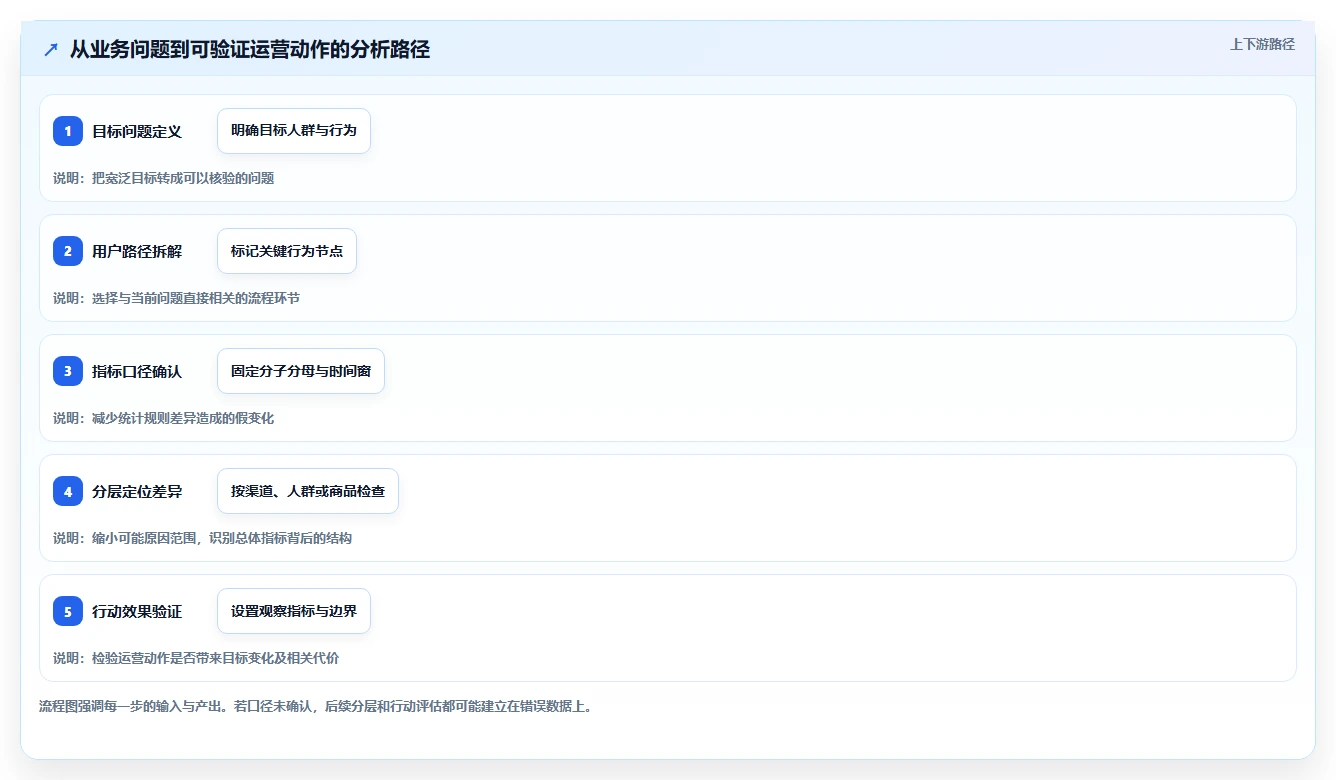Click the 上下游路径 label in header
Image resolution: width=1336 pixels, height=780 pixels.
click(x=1262, y=44)
